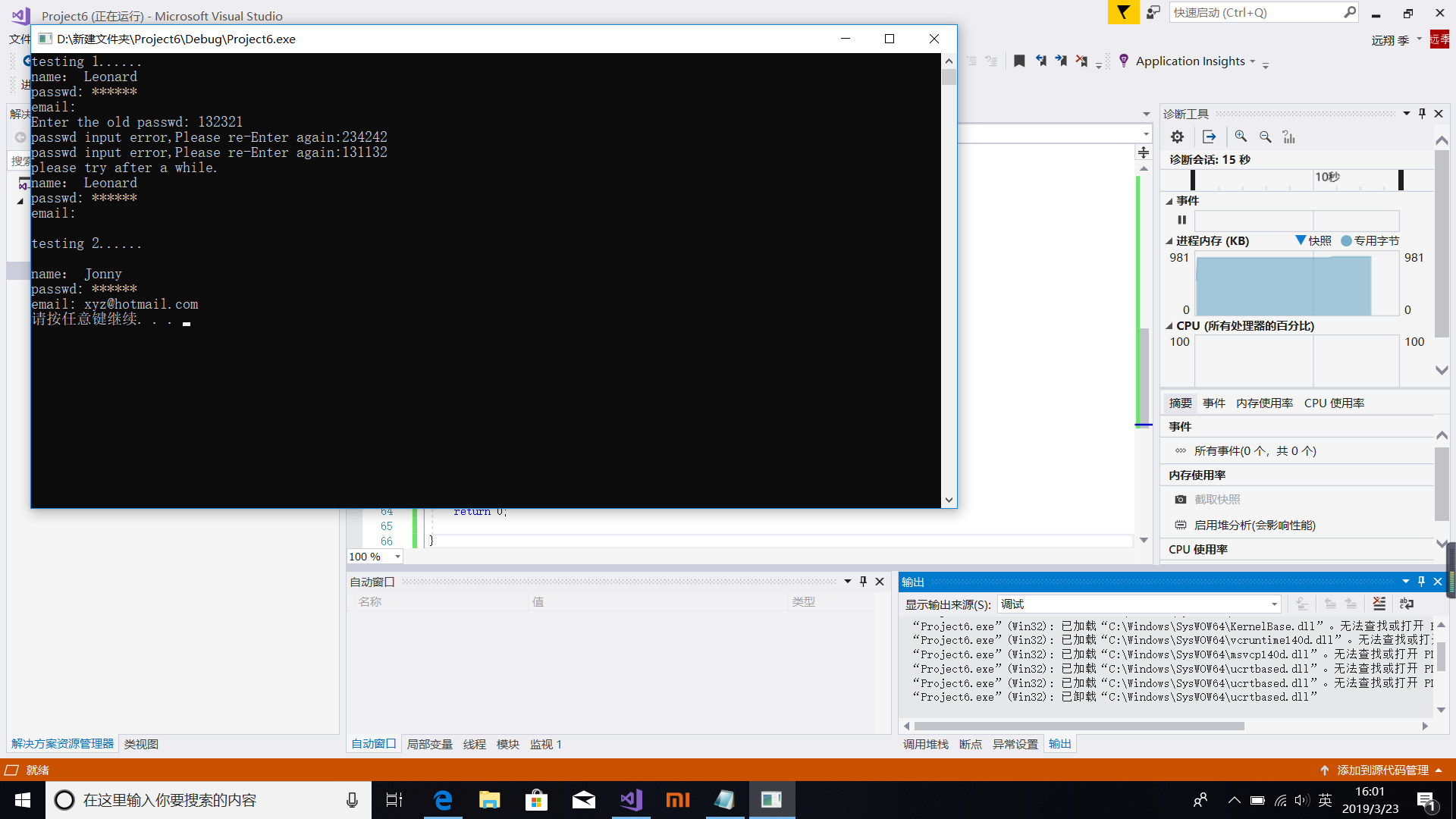Click the select tools export arrow icon
Viewport: 1456px width, 819px height.
(1209, 137)
